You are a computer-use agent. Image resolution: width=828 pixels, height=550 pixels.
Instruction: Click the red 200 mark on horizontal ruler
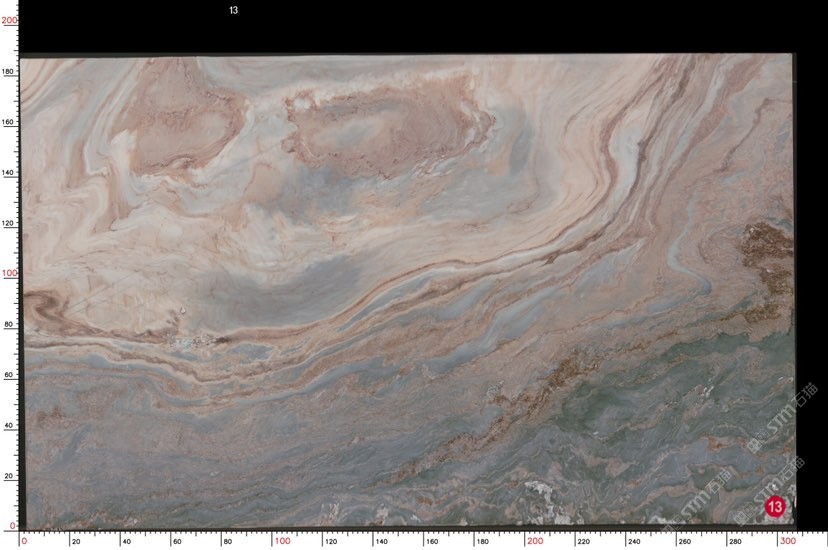click(535, 540)
